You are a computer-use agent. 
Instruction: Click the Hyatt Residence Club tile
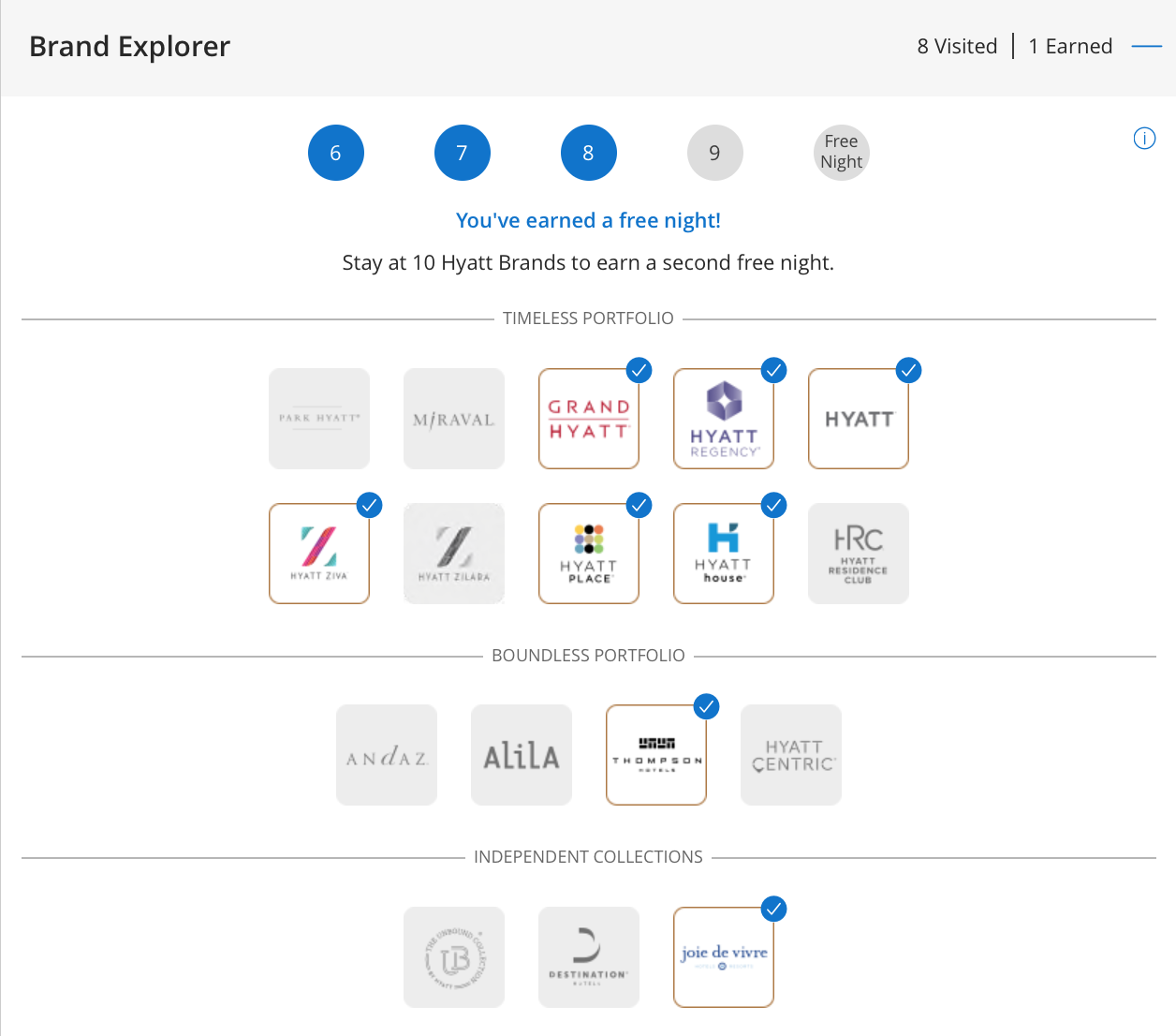tap(859, 554)
